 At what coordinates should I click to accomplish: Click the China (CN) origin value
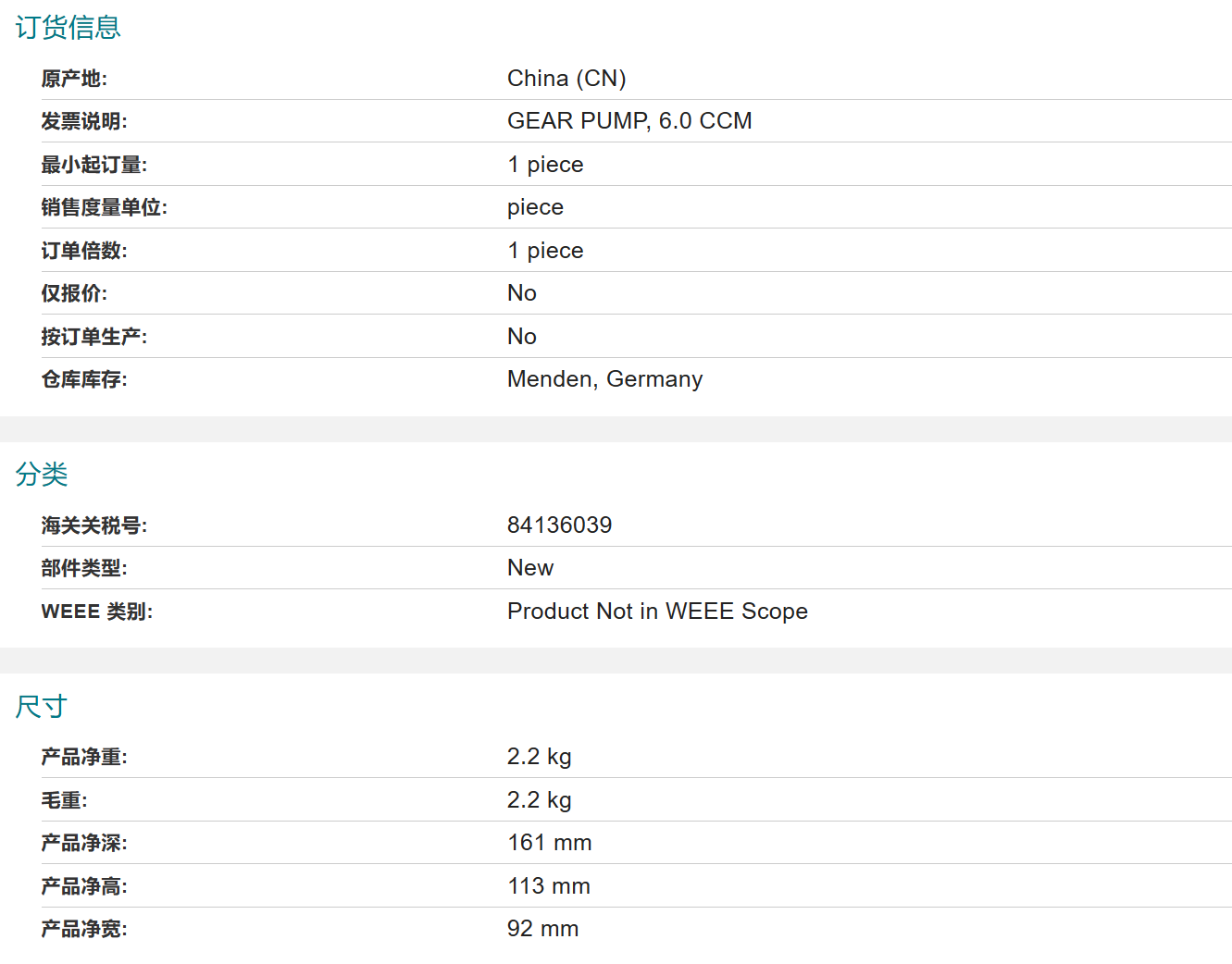pyautogui.click(x=566, y=79)
